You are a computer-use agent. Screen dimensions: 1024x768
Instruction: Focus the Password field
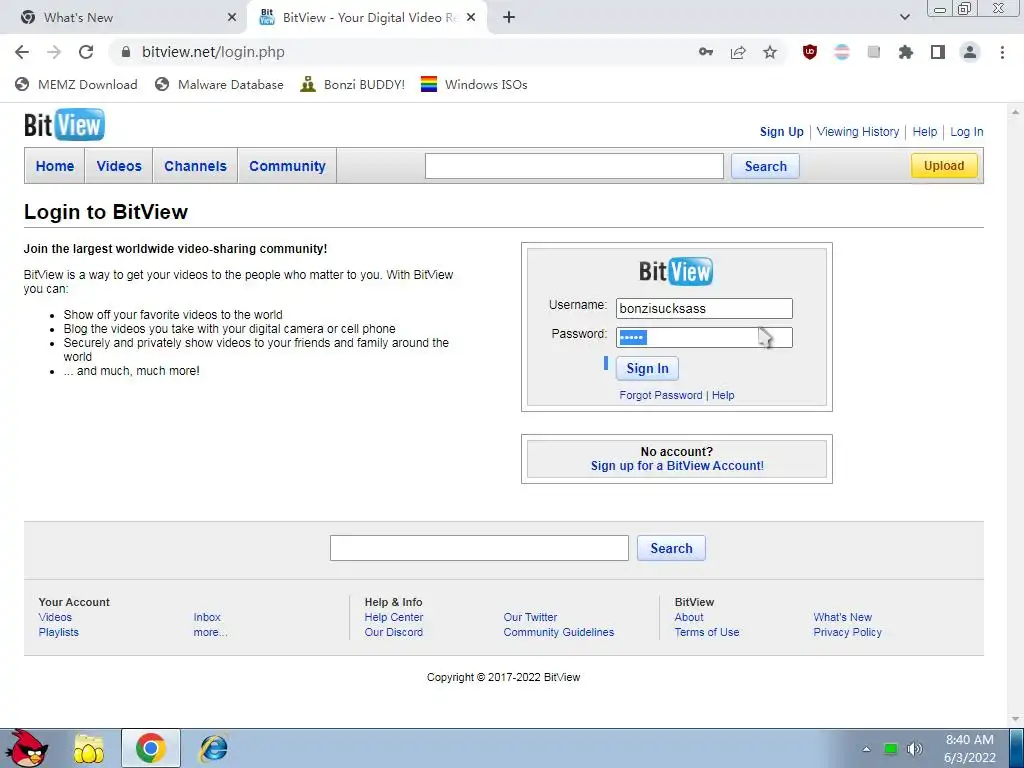pos(704,337)
